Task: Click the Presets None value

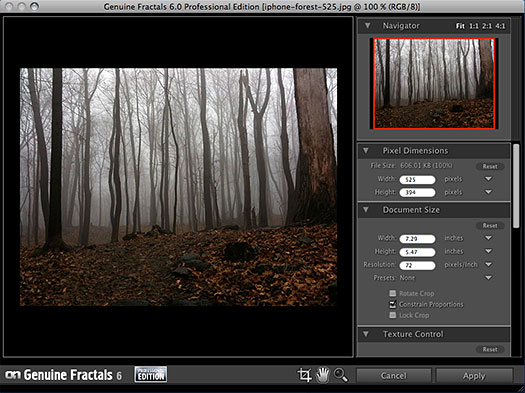Action: [x=407, y=278]
